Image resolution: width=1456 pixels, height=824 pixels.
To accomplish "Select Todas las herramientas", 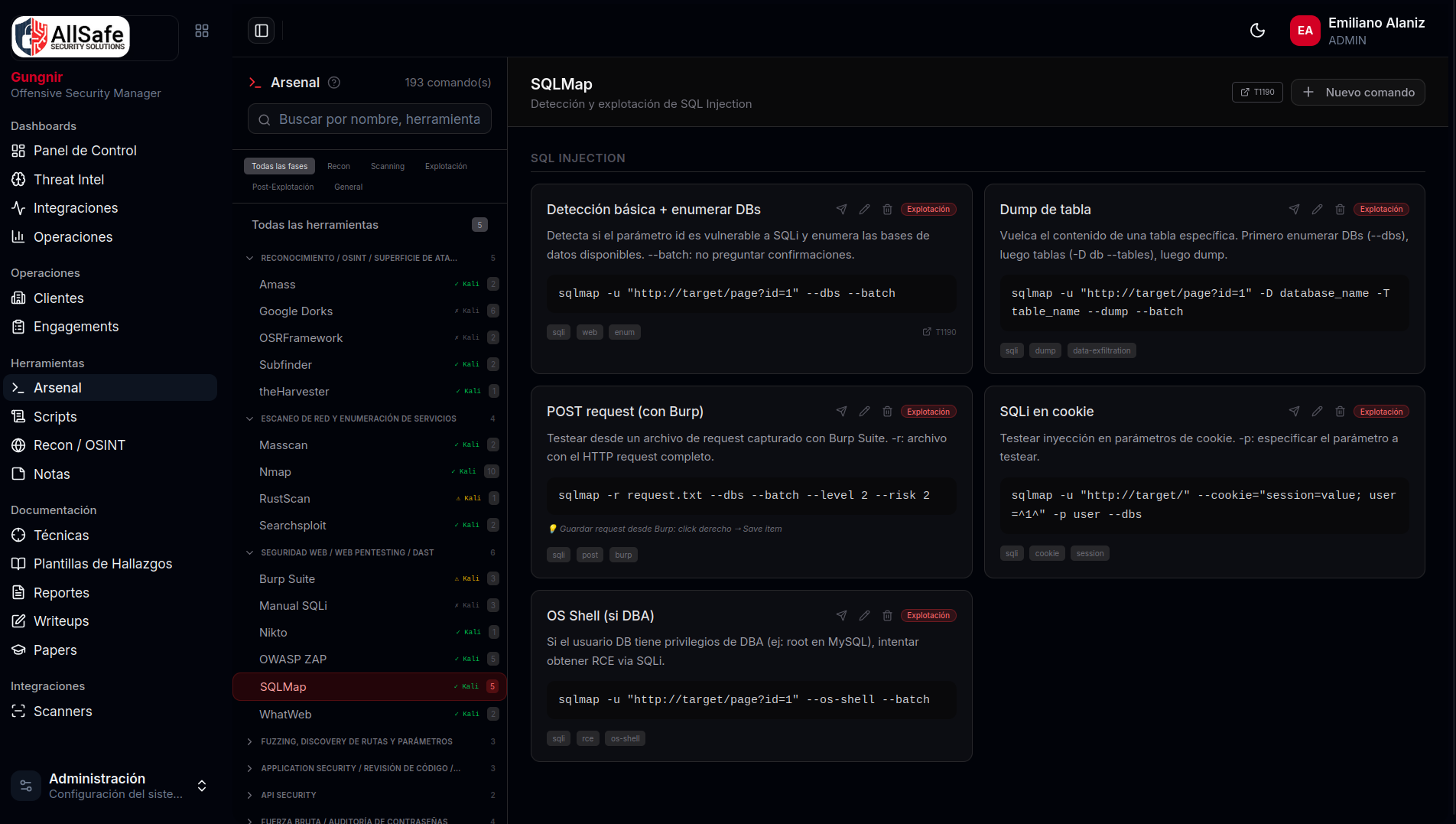I will pyautogui.click(x=370, y=225).
